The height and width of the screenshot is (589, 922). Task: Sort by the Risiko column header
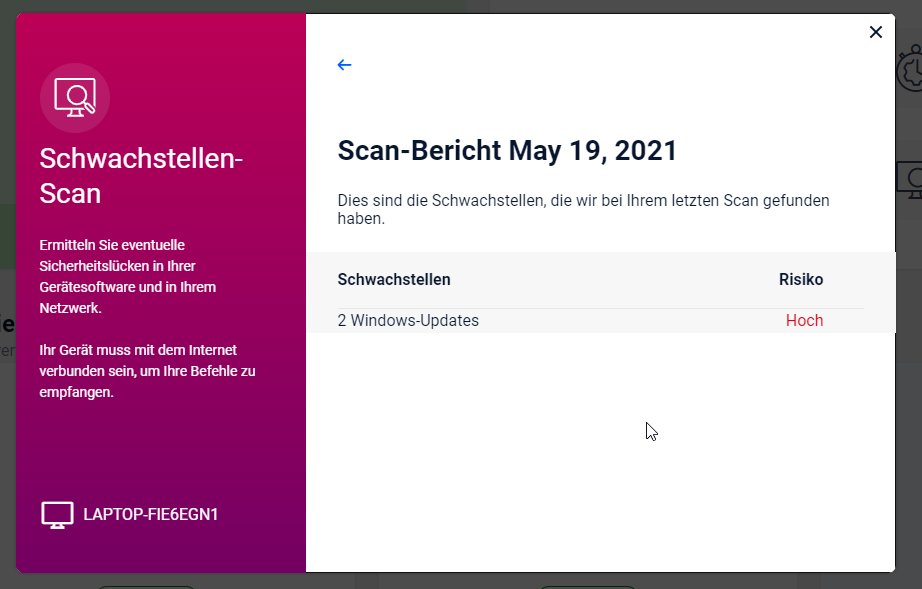pos(801,280)
